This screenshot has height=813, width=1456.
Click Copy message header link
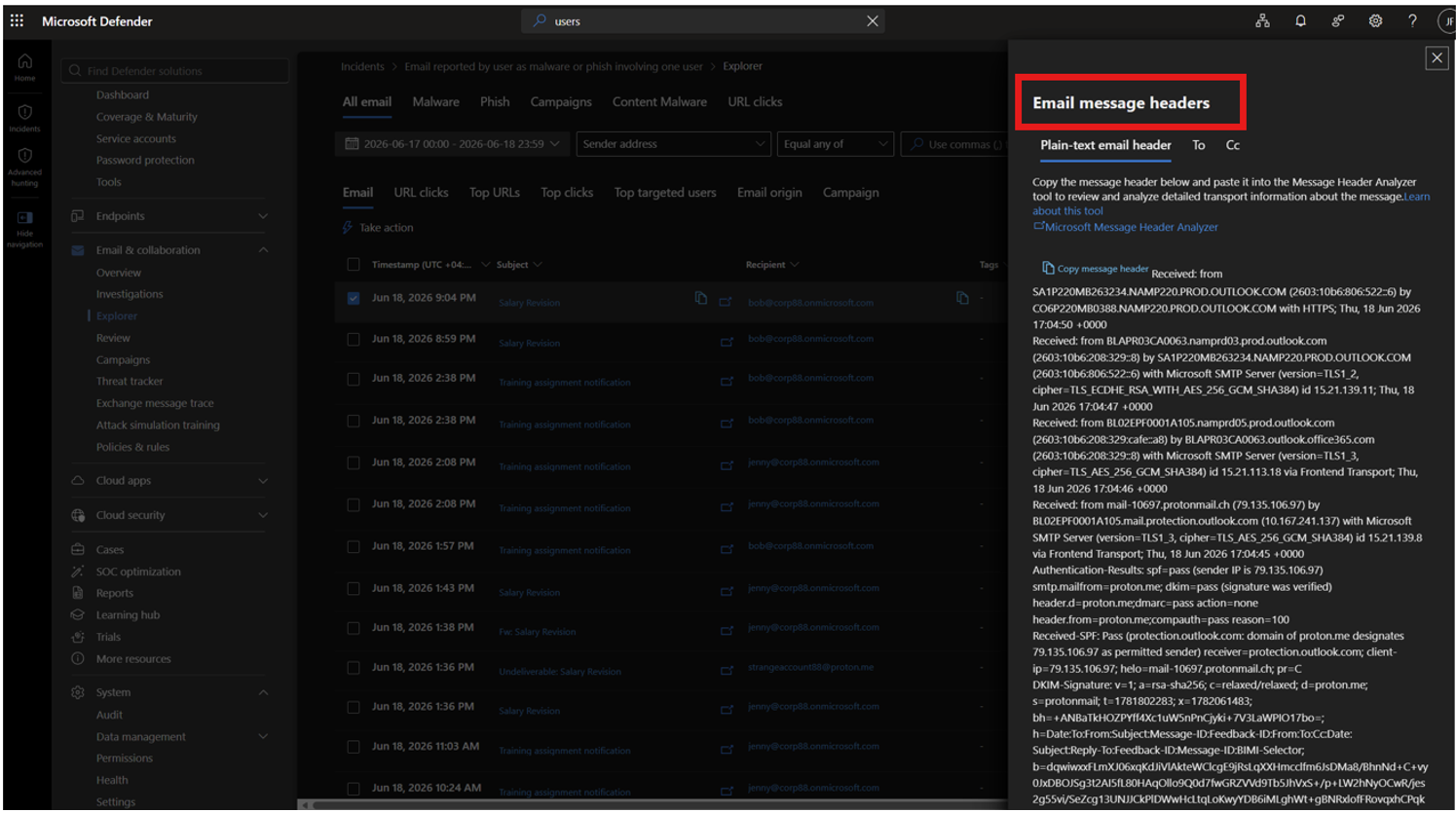pyautogui.click(x=1096, y=269)
